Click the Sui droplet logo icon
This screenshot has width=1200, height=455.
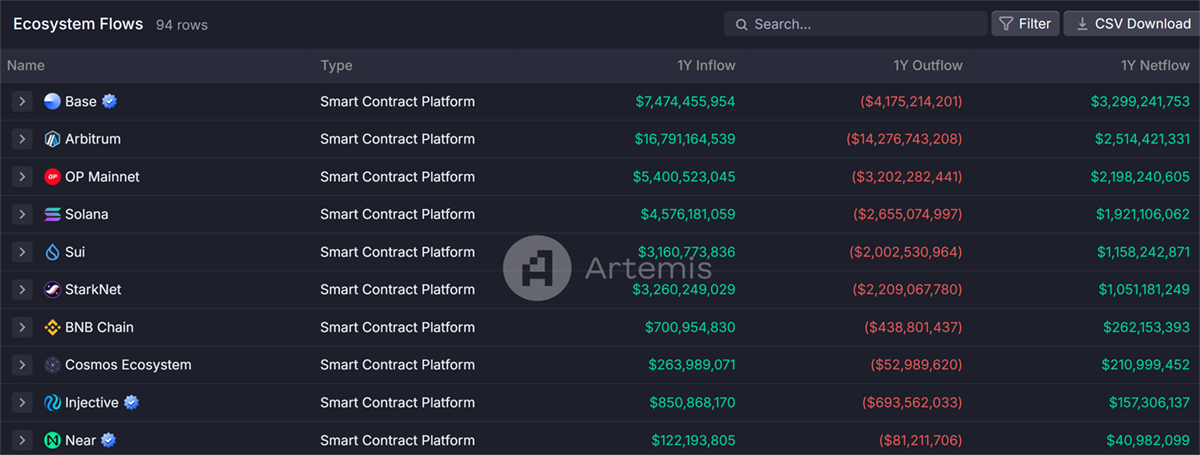[x=53, y=252]
